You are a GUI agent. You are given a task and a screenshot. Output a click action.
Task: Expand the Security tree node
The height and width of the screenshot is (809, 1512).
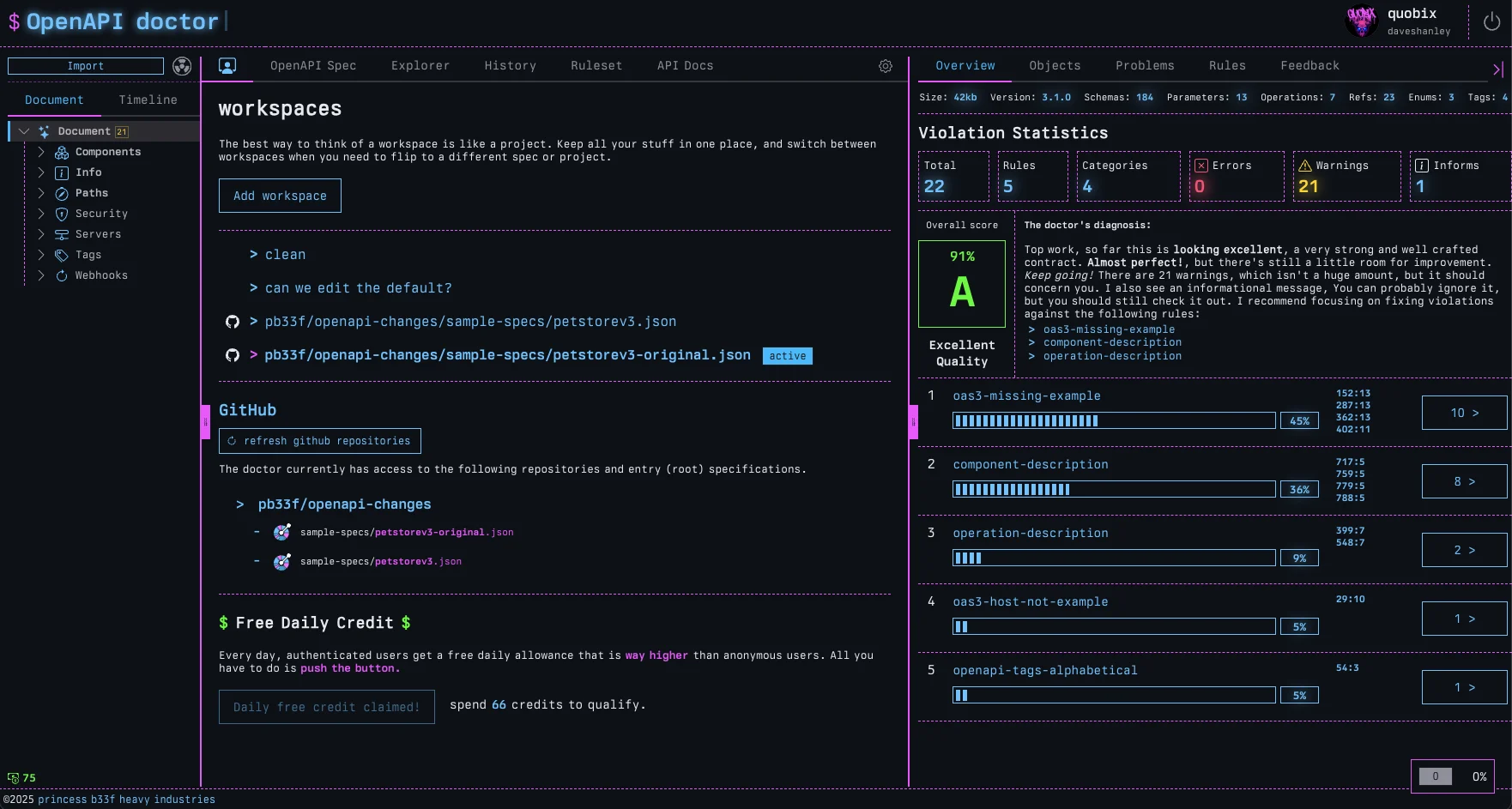(x=40, y=214)
